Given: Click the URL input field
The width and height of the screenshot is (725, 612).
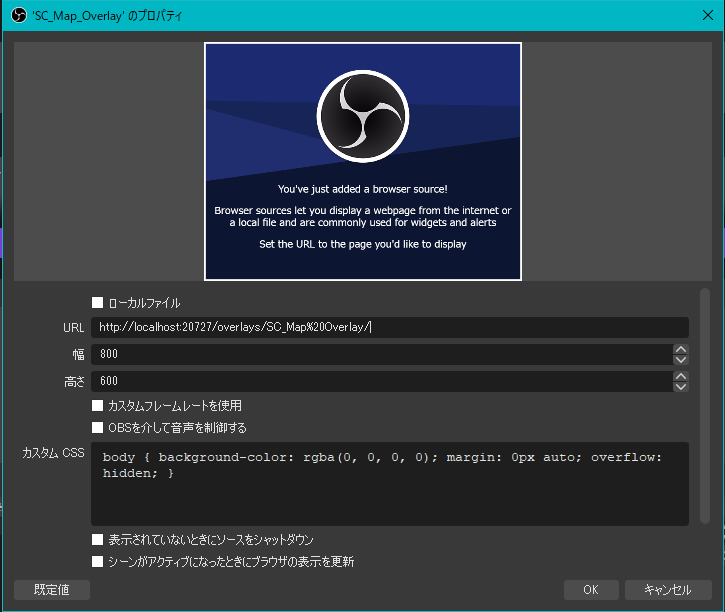Looking at the screenshot, I should click(x=390, y=327).
